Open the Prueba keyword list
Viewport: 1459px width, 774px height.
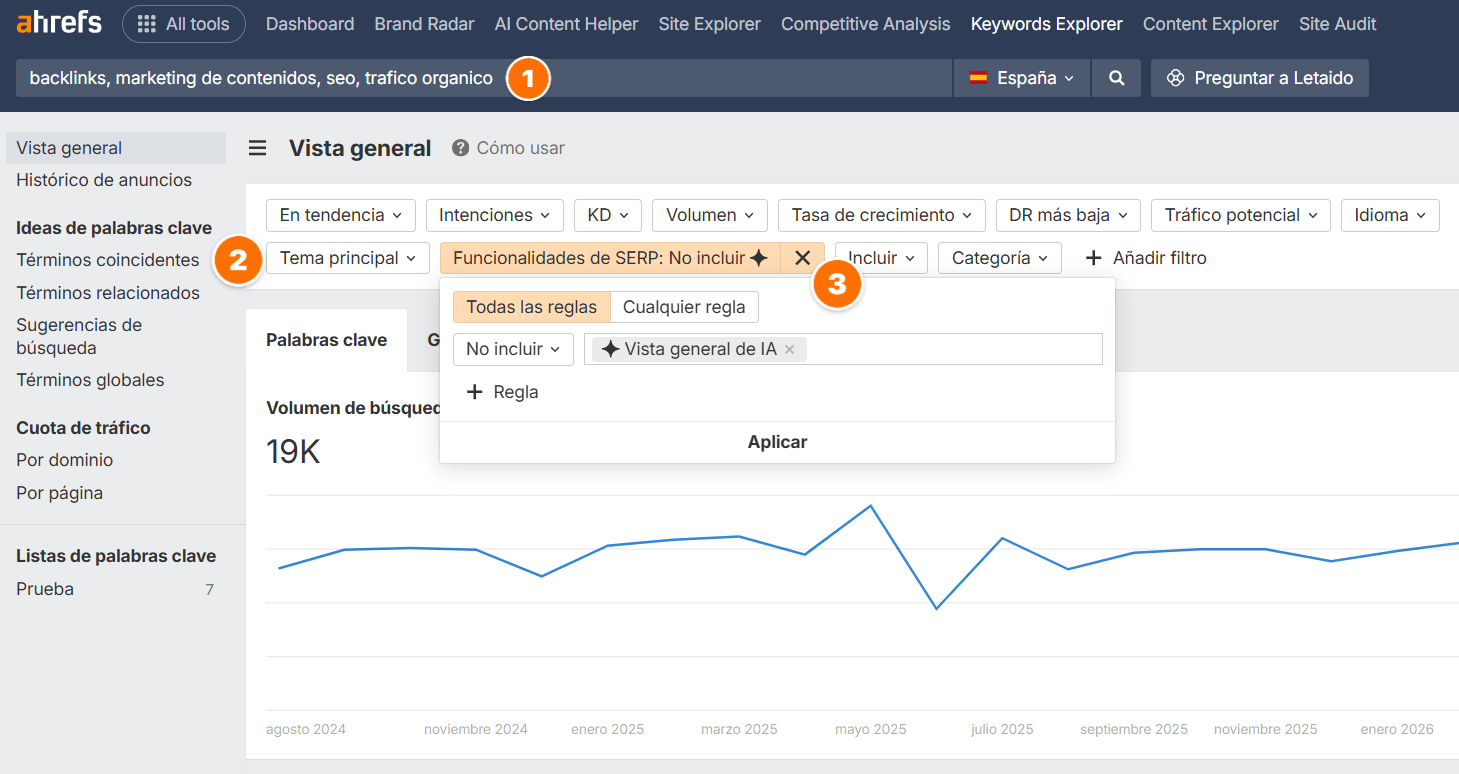pos(45,589)
